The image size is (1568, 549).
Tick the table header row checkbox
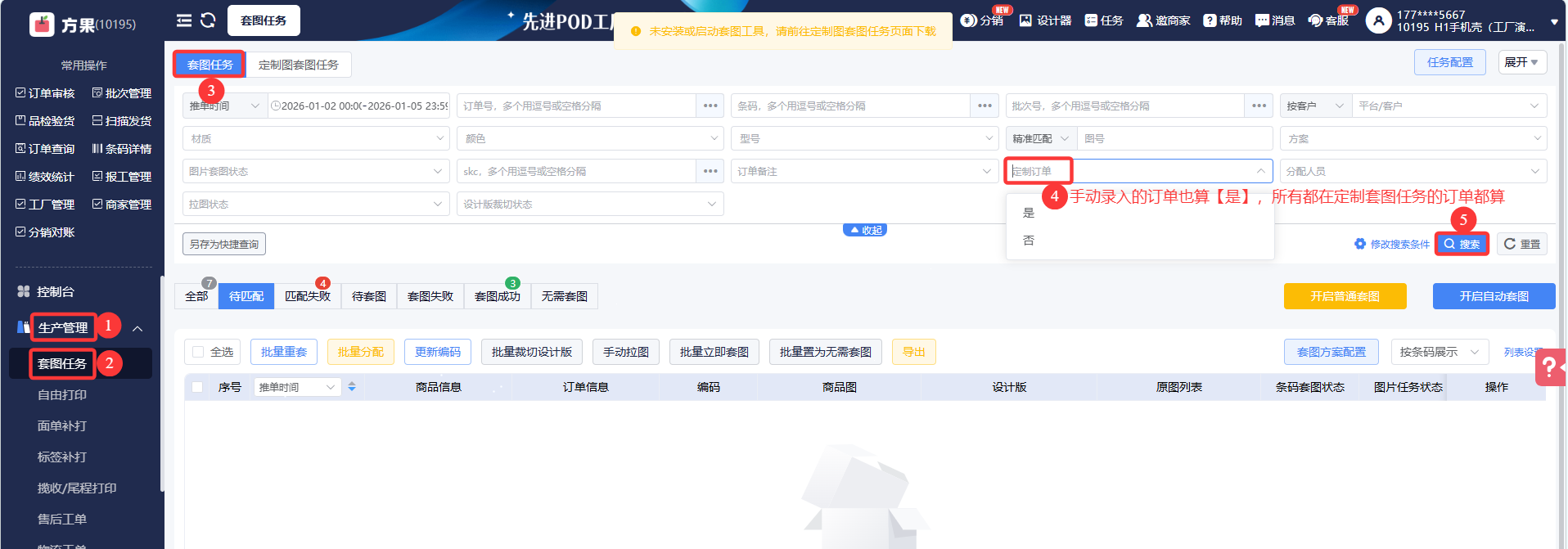[197, 387]
